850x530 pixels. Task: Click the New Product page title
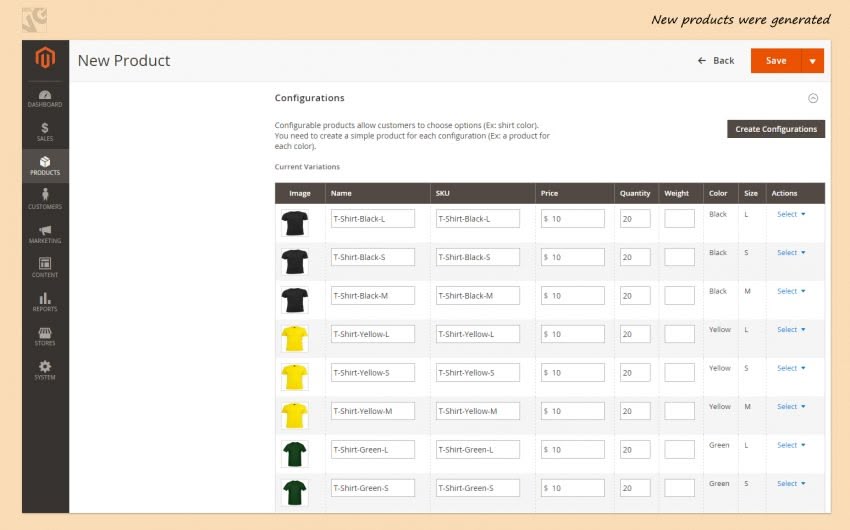click(x=124, y=61)
